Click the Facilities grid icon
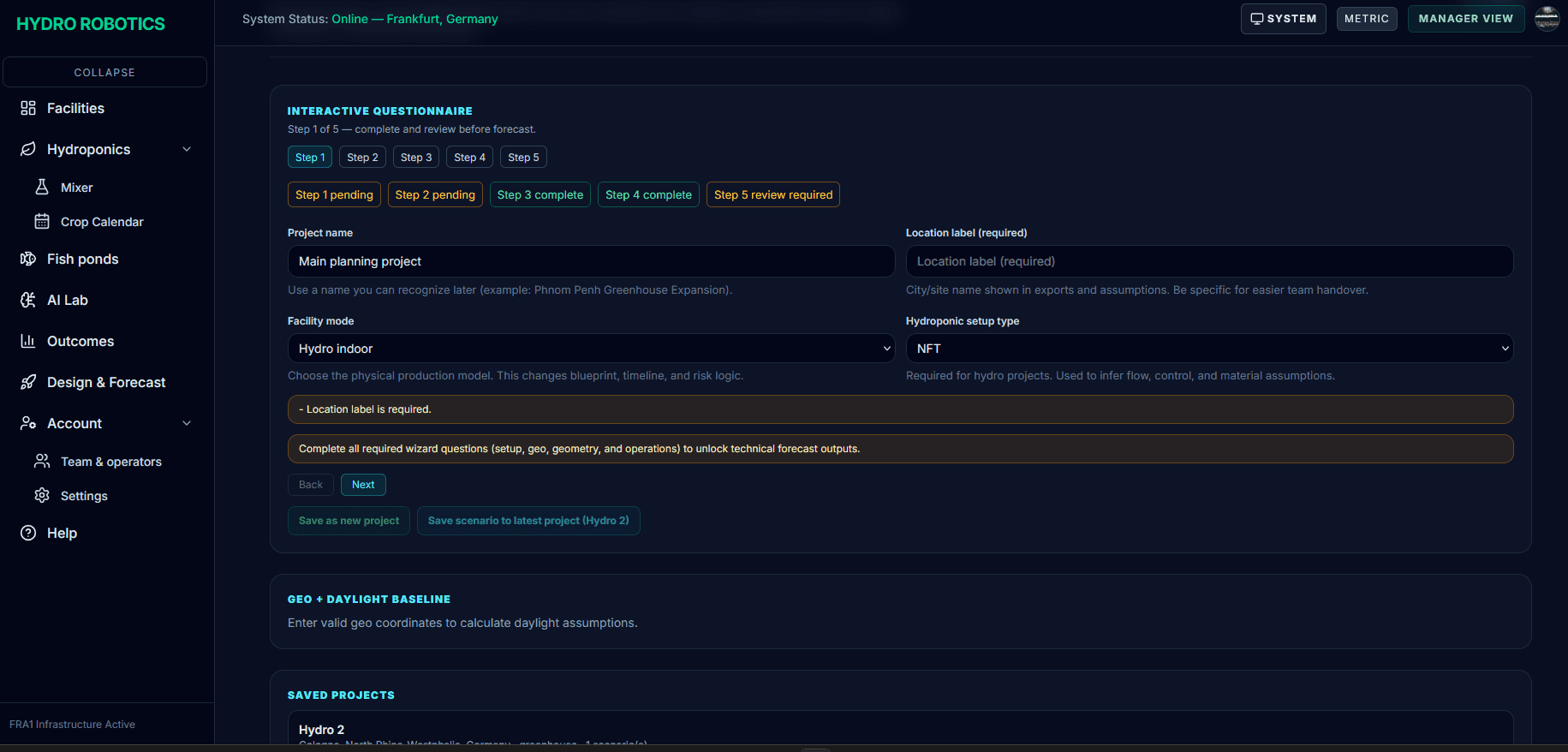This screenshot has height=752, width=1568. click(x=28, y=108)
